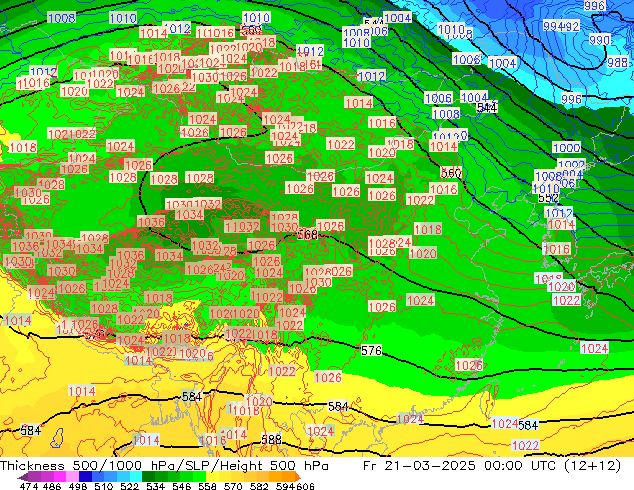Click the orange arrow tip ending the legend
Viewport: 634px width, 490px height.
pos(298,477)
